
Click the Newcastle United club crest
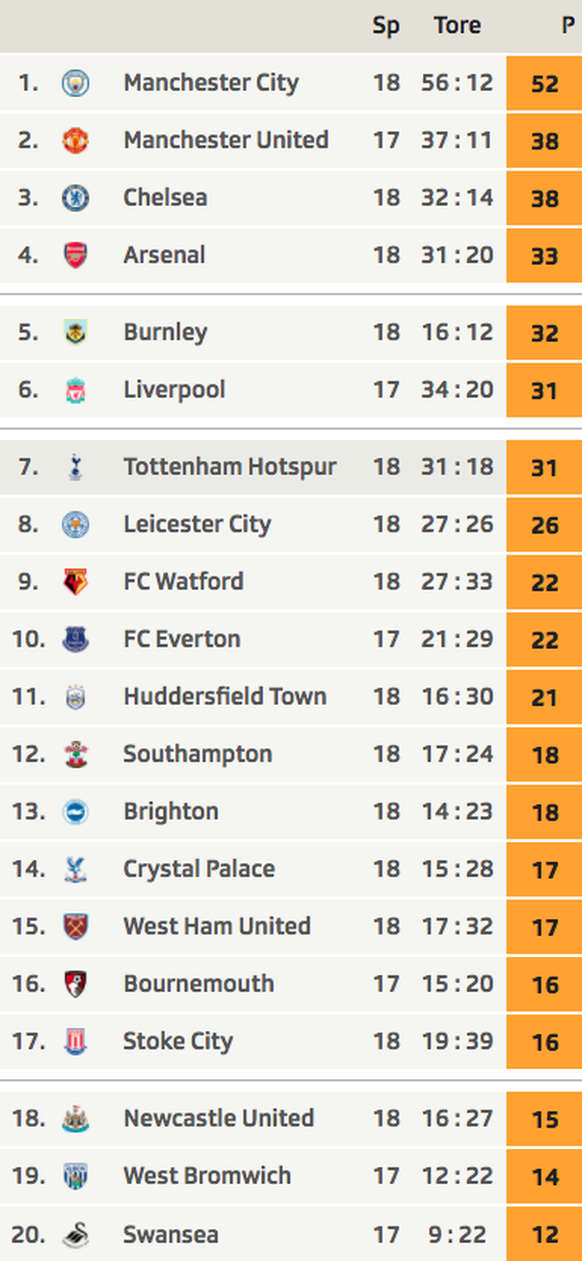[x=76, y=1119]
